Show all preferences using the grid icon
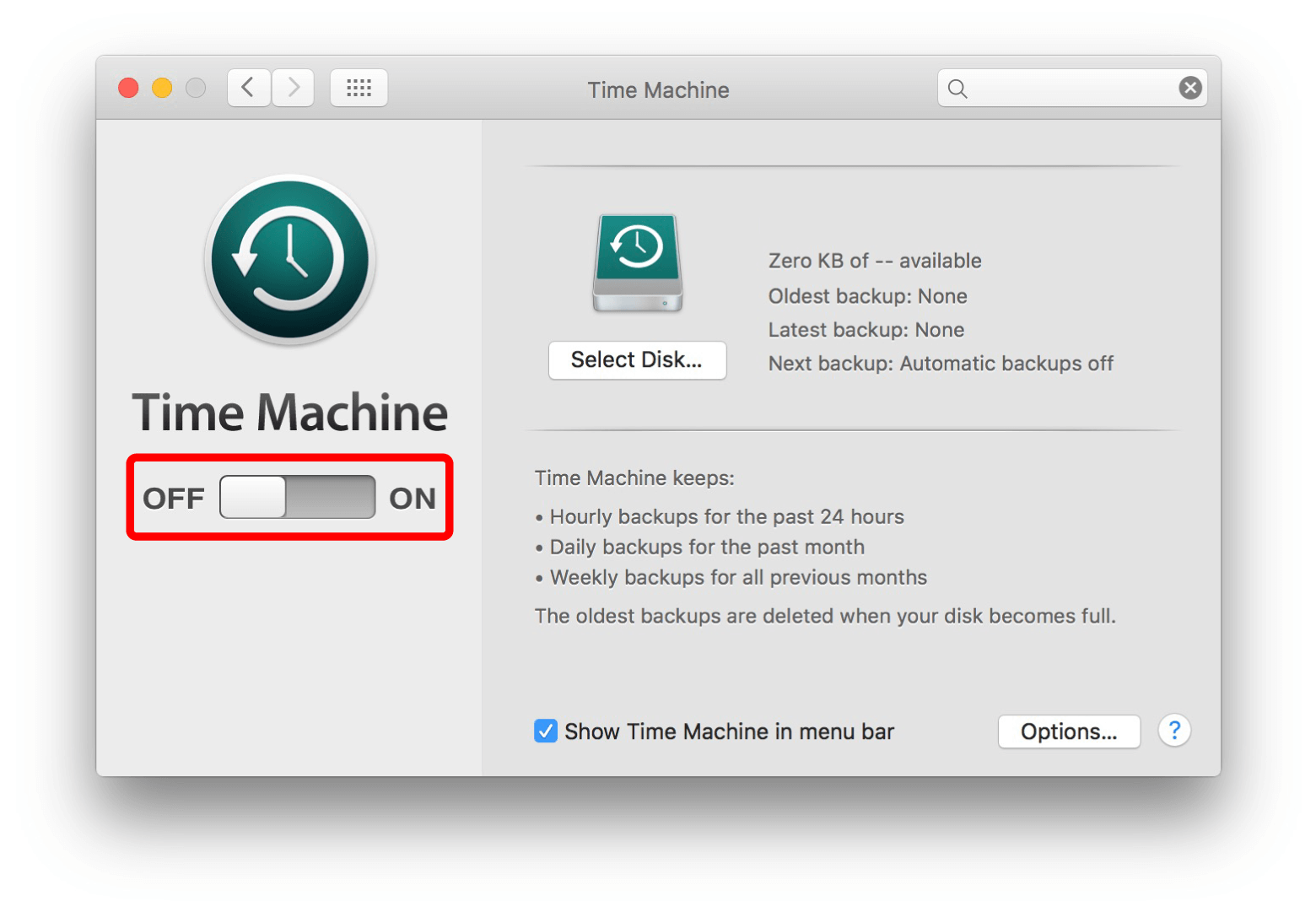The width and height of the screenshot is (1316, 912). [359, 88]
